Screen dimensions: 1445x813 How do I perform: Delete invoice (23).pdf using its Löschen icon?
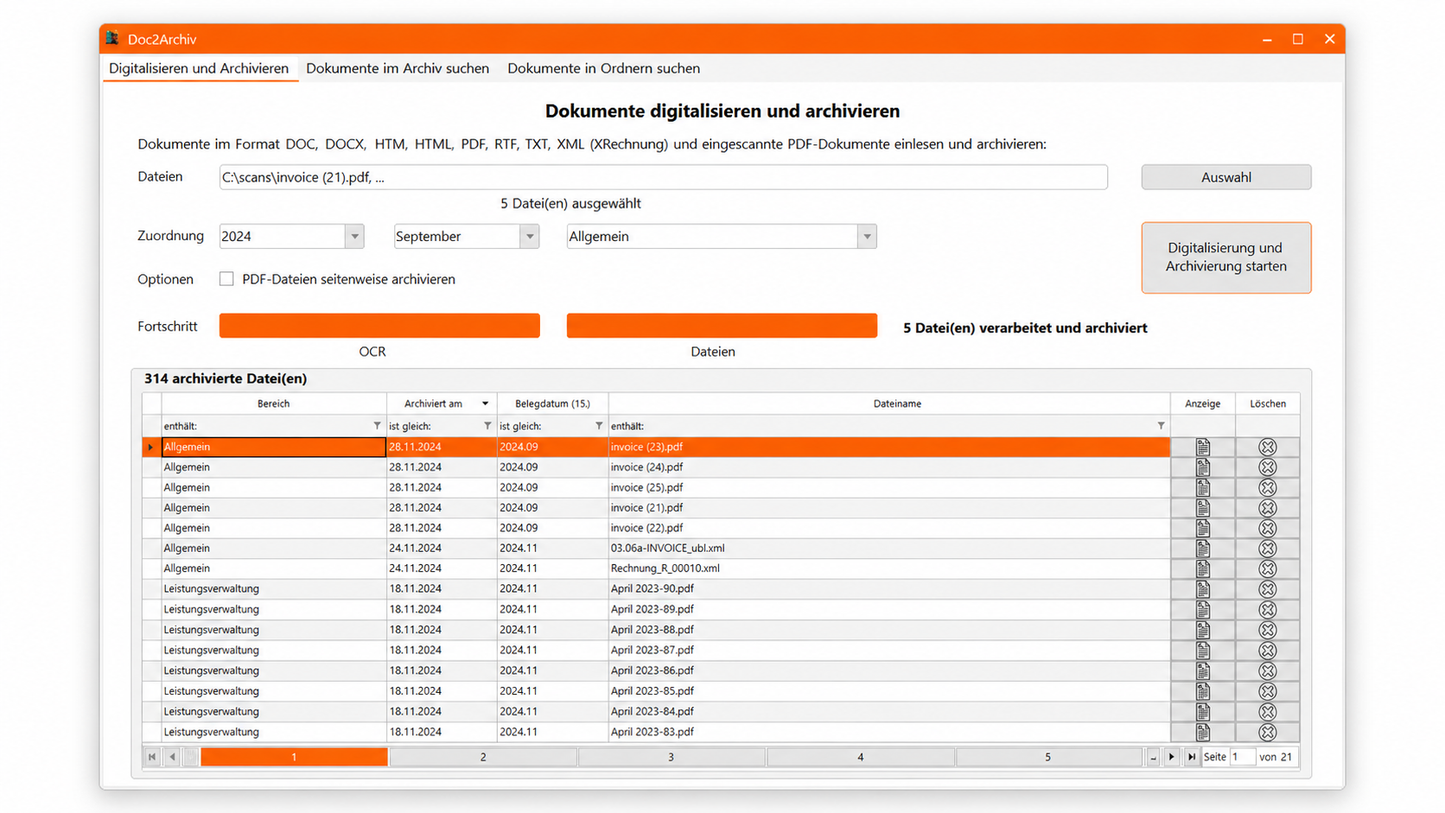[x=1267, y=447]
